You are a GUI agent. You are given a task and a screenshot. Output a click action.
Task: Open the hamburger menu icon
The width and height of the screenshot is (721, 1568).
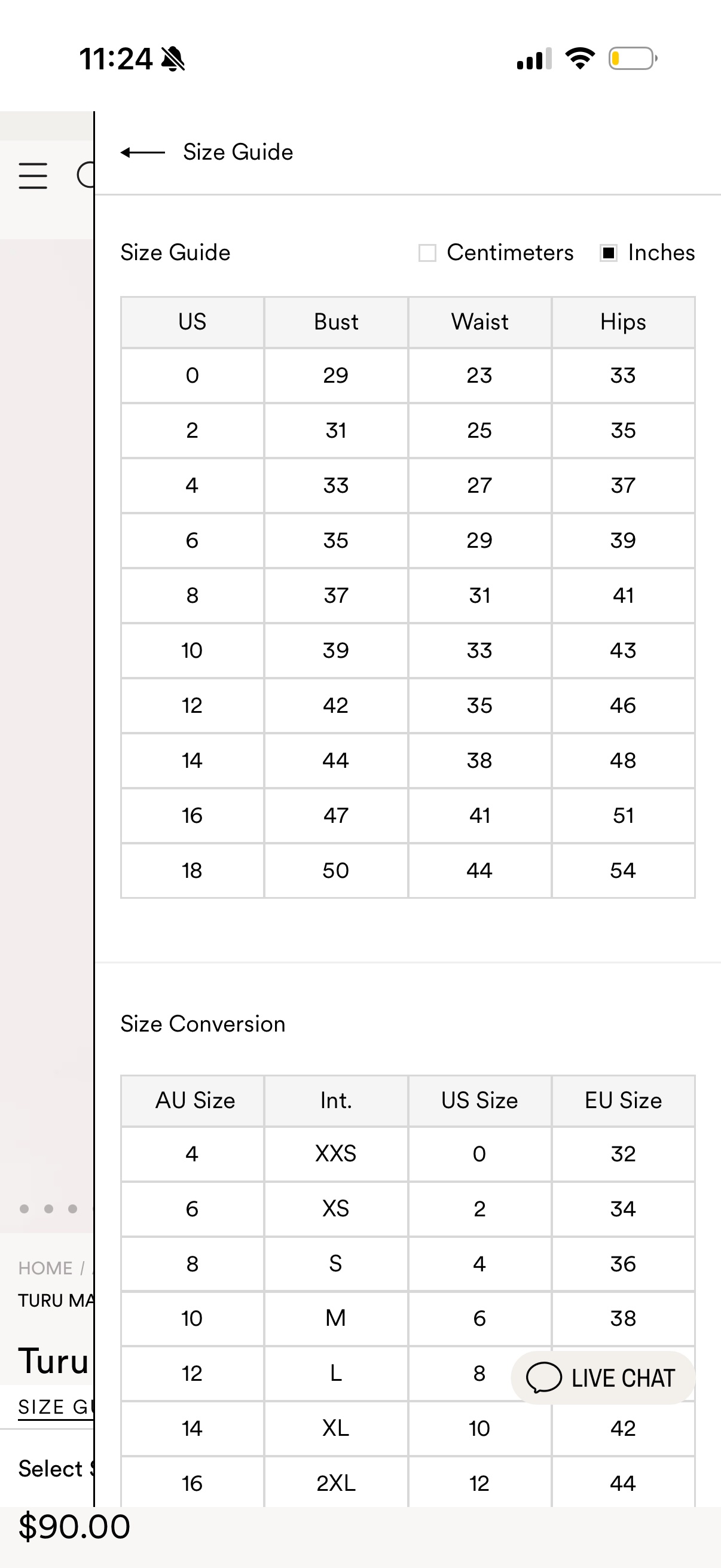(33, 176)
